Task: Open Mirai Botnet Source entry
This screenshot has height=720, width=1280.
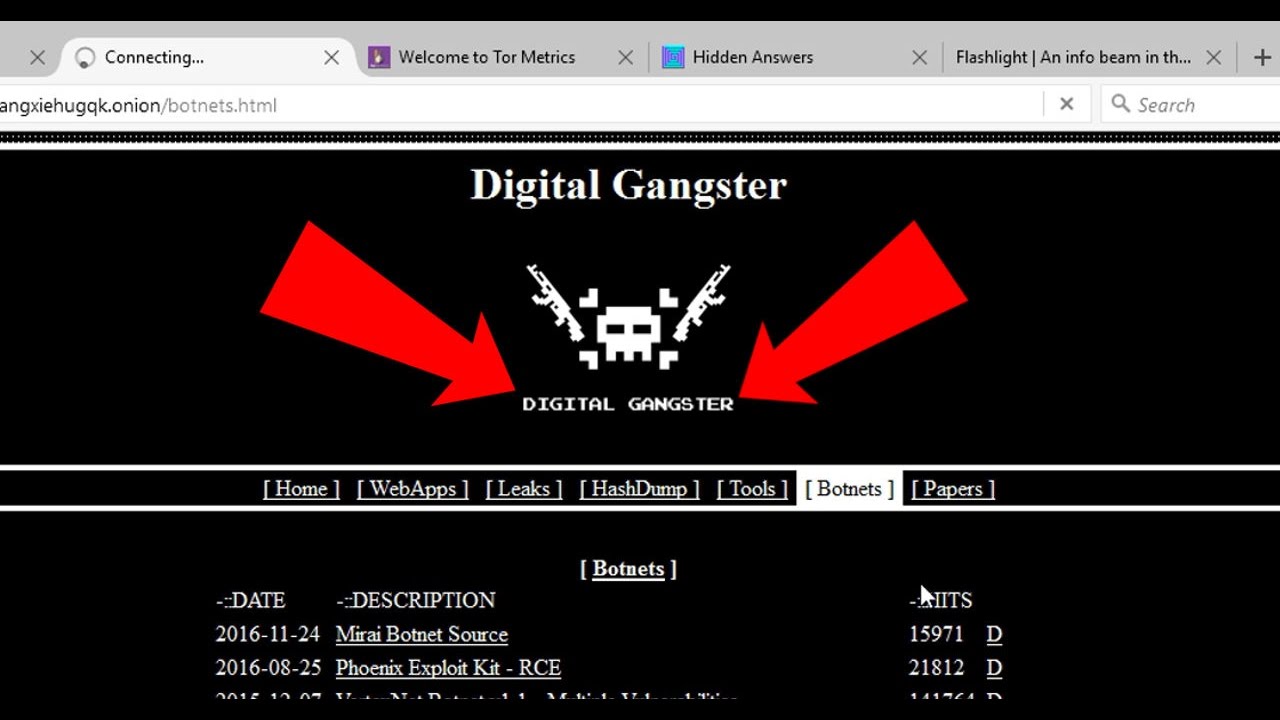Action: point(421,635)
